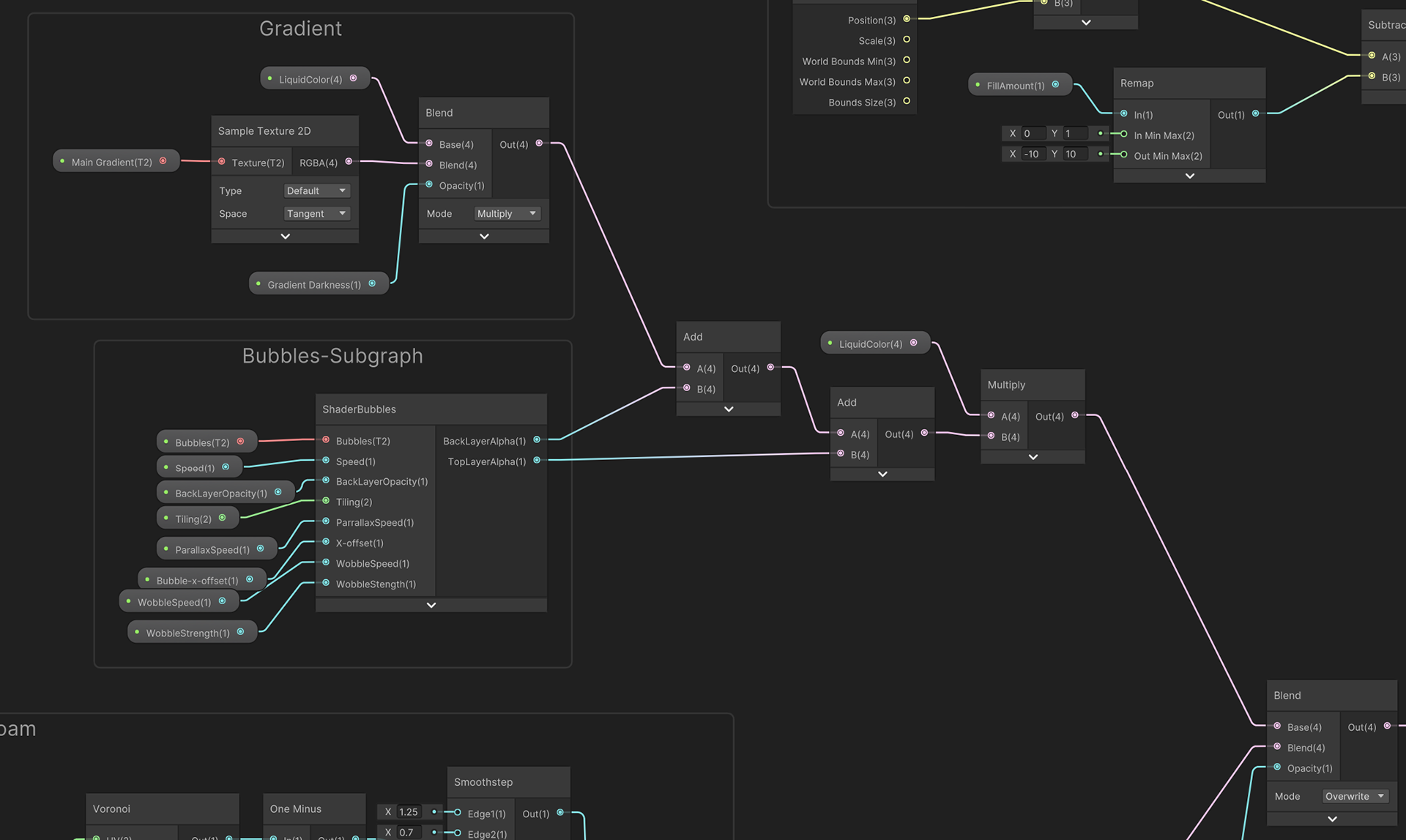Expand the Sample Texture 2D node chevron

285,237
